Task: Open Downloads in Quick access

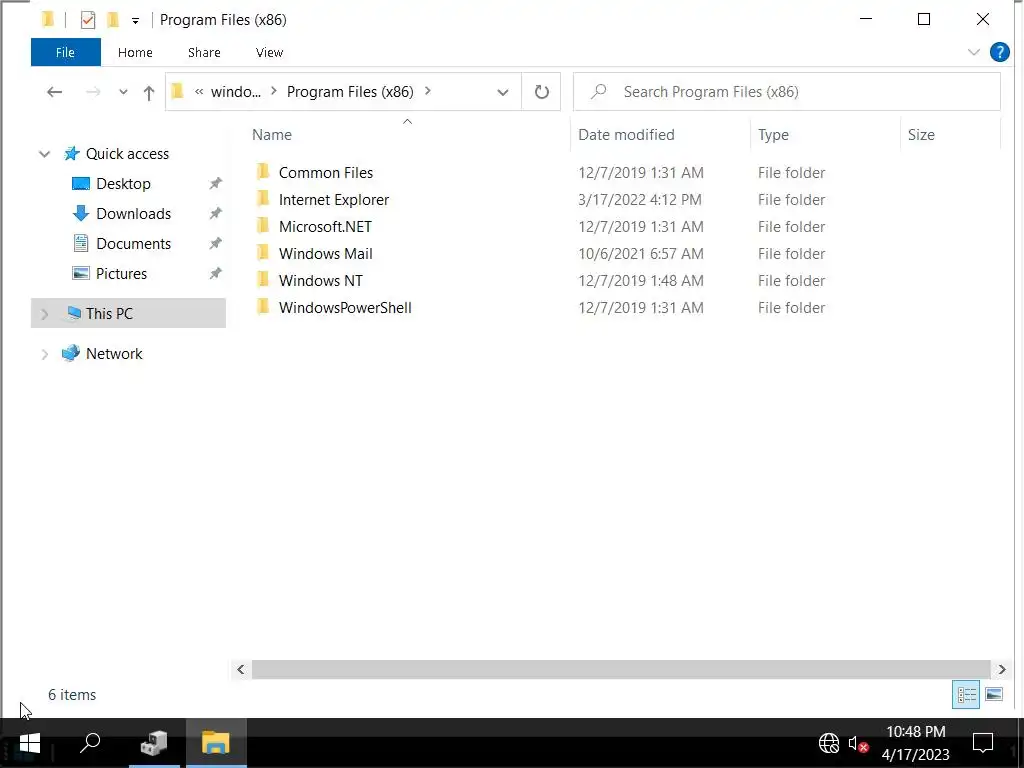Action: pyautogui.click(x=133, y=214)
